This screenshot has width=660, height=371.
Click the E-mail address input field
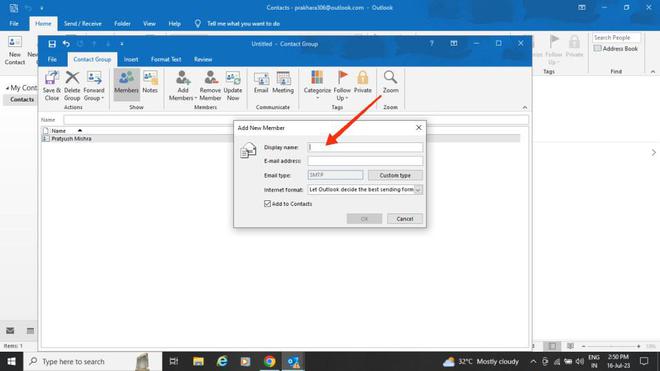(365, 161)
